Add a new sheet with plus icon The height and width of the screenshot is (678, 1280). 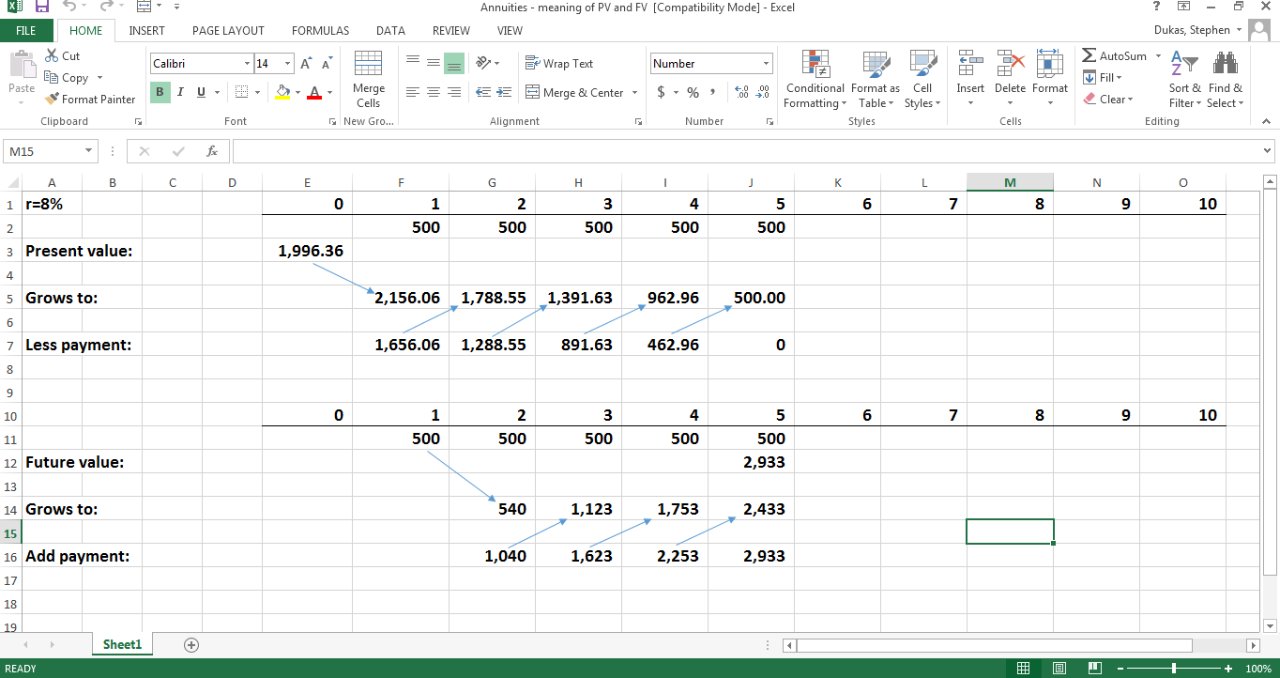192,645
